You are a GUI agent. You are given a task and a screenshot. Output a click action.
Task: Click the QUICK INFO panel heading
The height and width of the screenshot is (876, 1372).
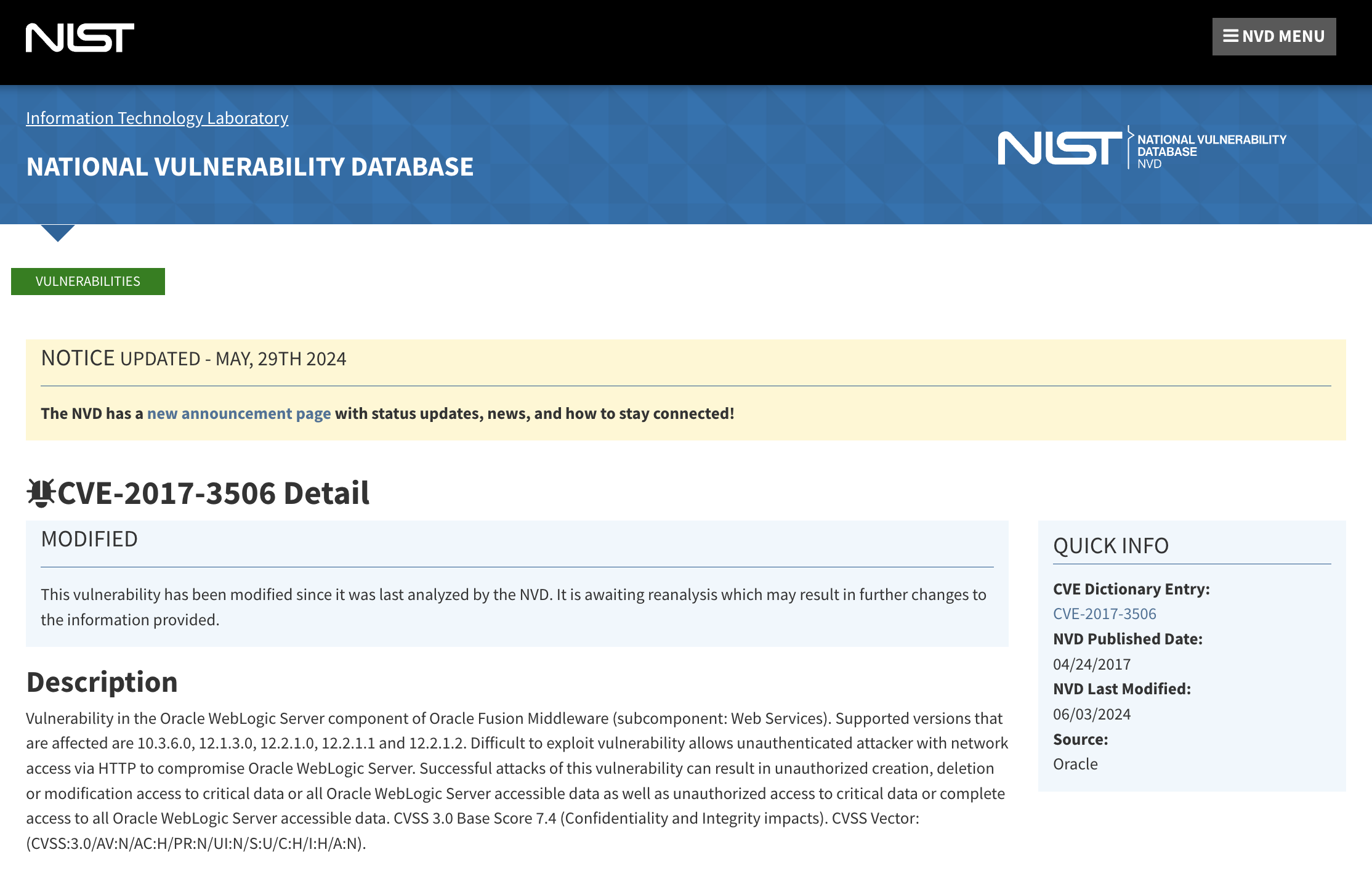click(x=1110, y=546)
